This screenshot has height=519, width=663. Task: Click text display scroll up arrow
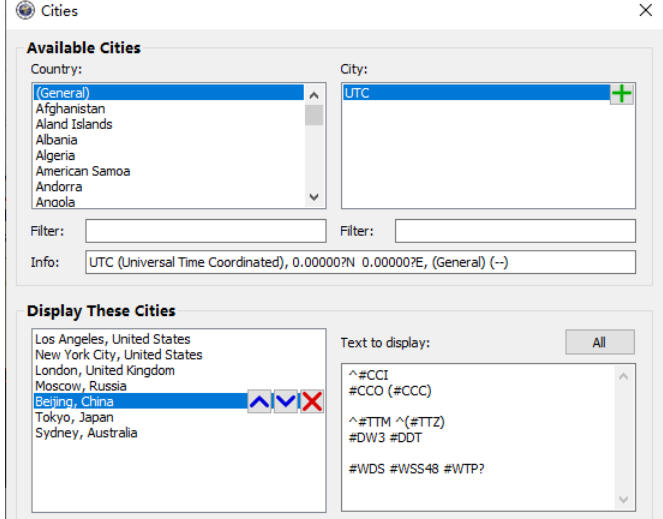(x=624, y=376)
